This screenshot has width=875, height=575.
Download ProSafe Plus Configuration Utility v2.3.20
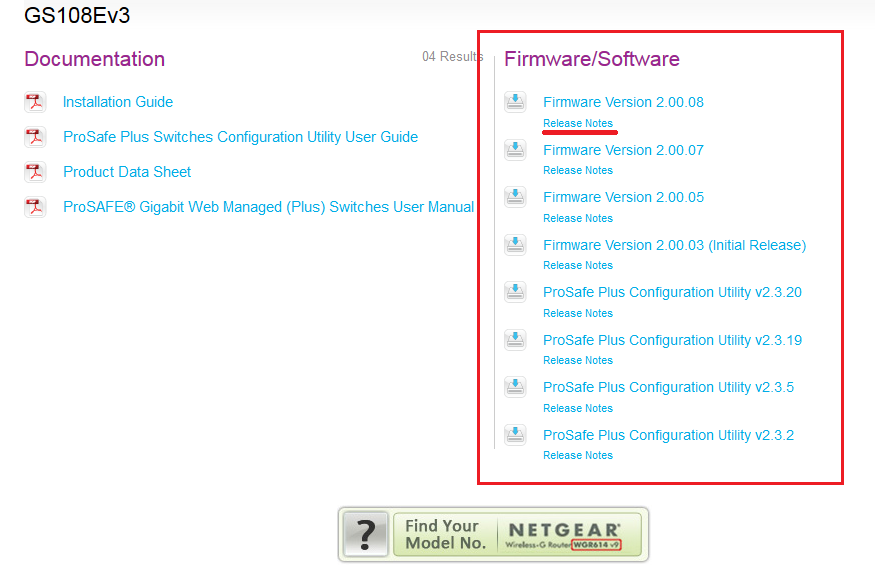[672, 292]
